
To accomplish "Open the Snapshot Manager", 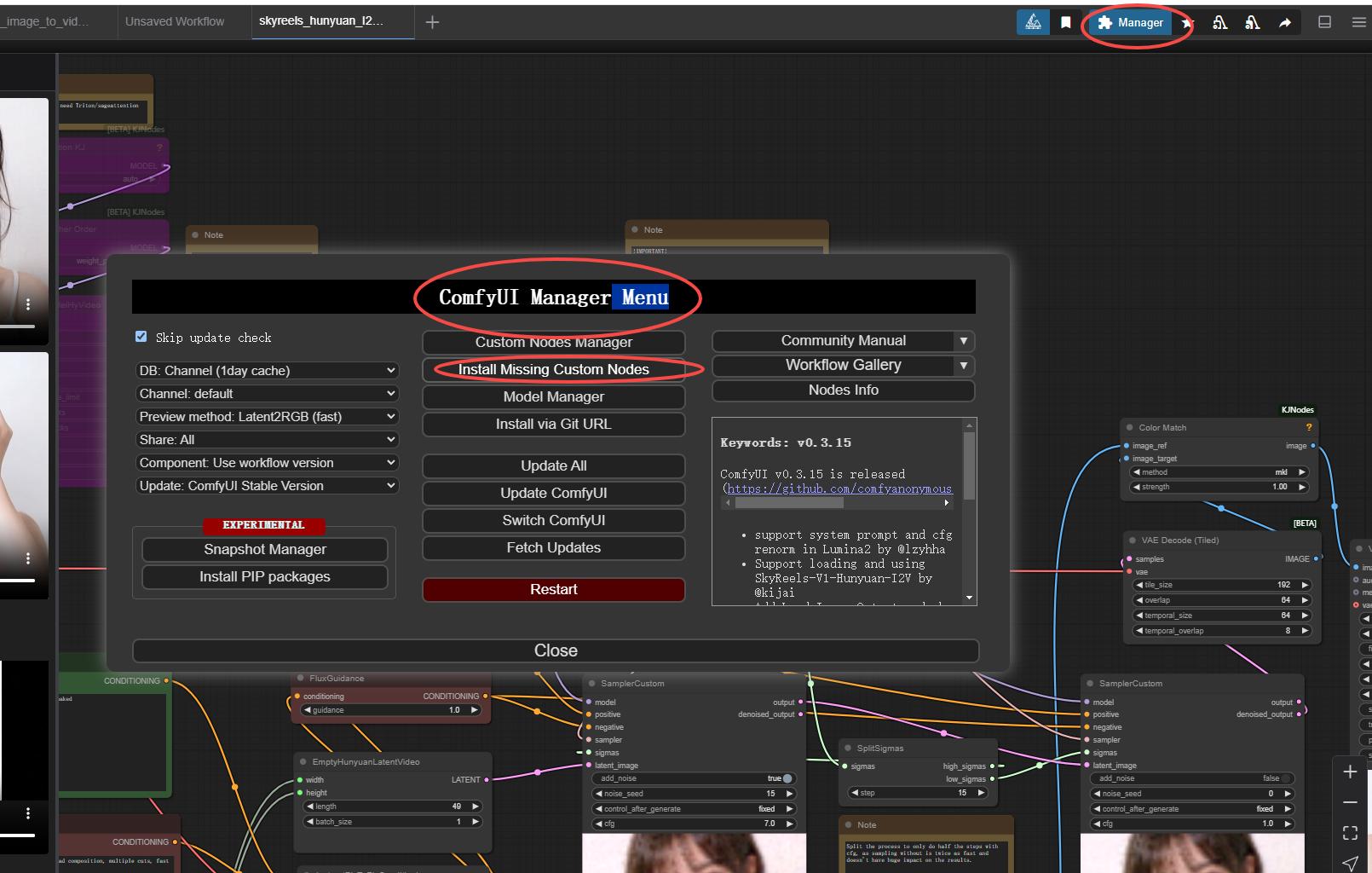I will tap(265, 549).
